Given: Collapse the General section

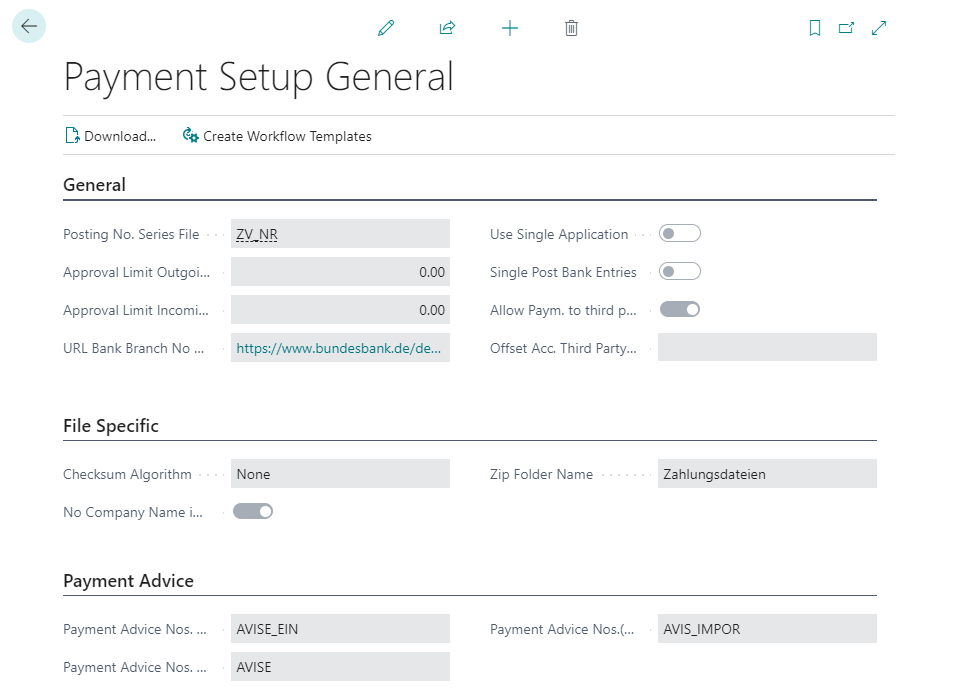Looking at the screenshot, I should pyautogui.click(x=94, y=184).
